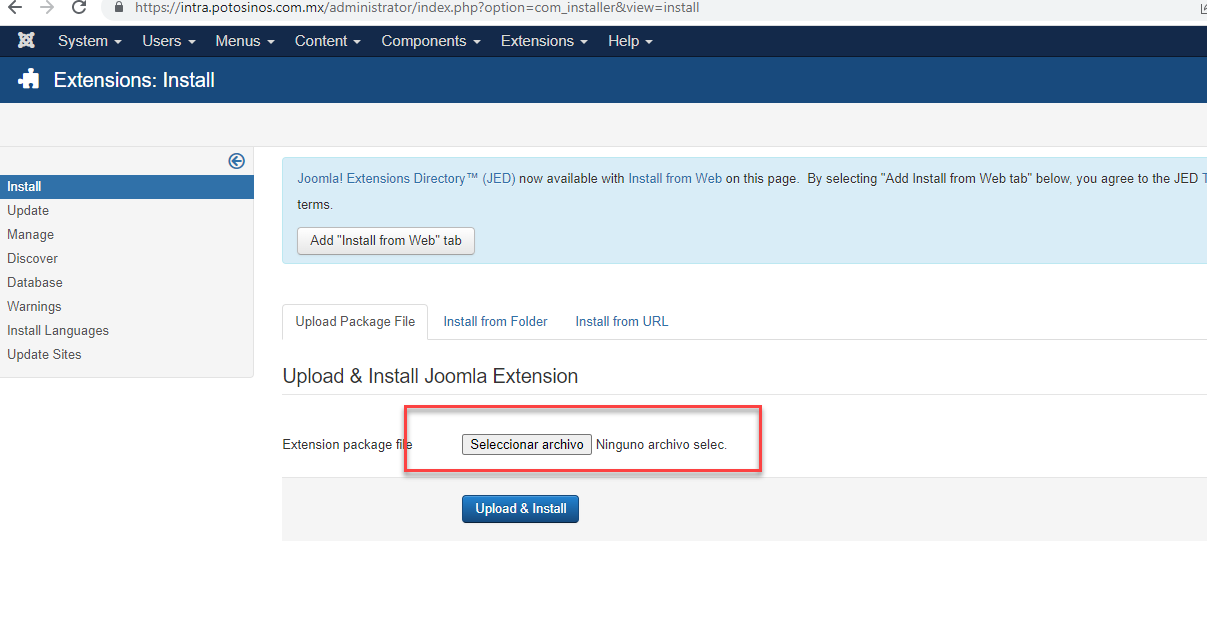Click the Upload & Install button

pyautogui.click(x=520, y=509)
